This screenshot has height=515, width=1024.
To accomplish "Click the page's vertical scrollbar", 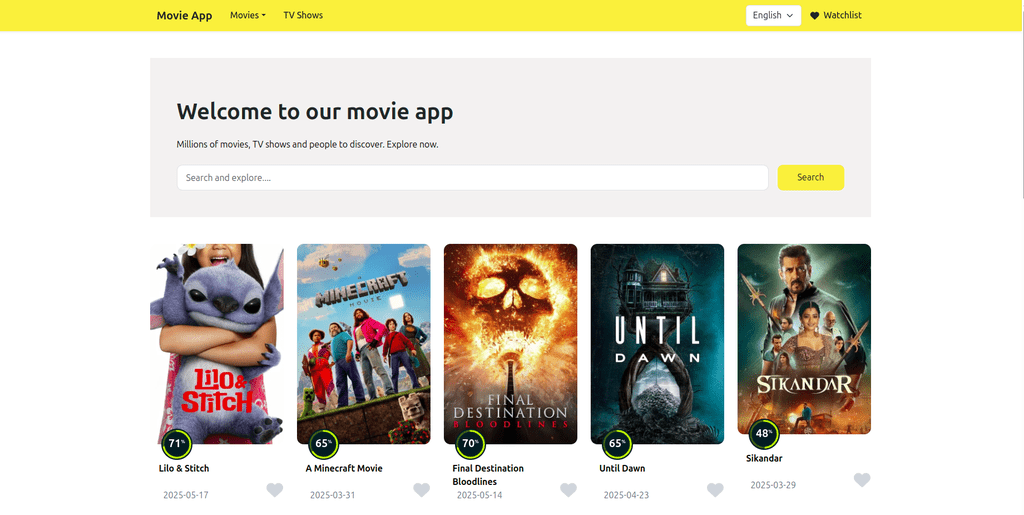I will (1021, 98).
